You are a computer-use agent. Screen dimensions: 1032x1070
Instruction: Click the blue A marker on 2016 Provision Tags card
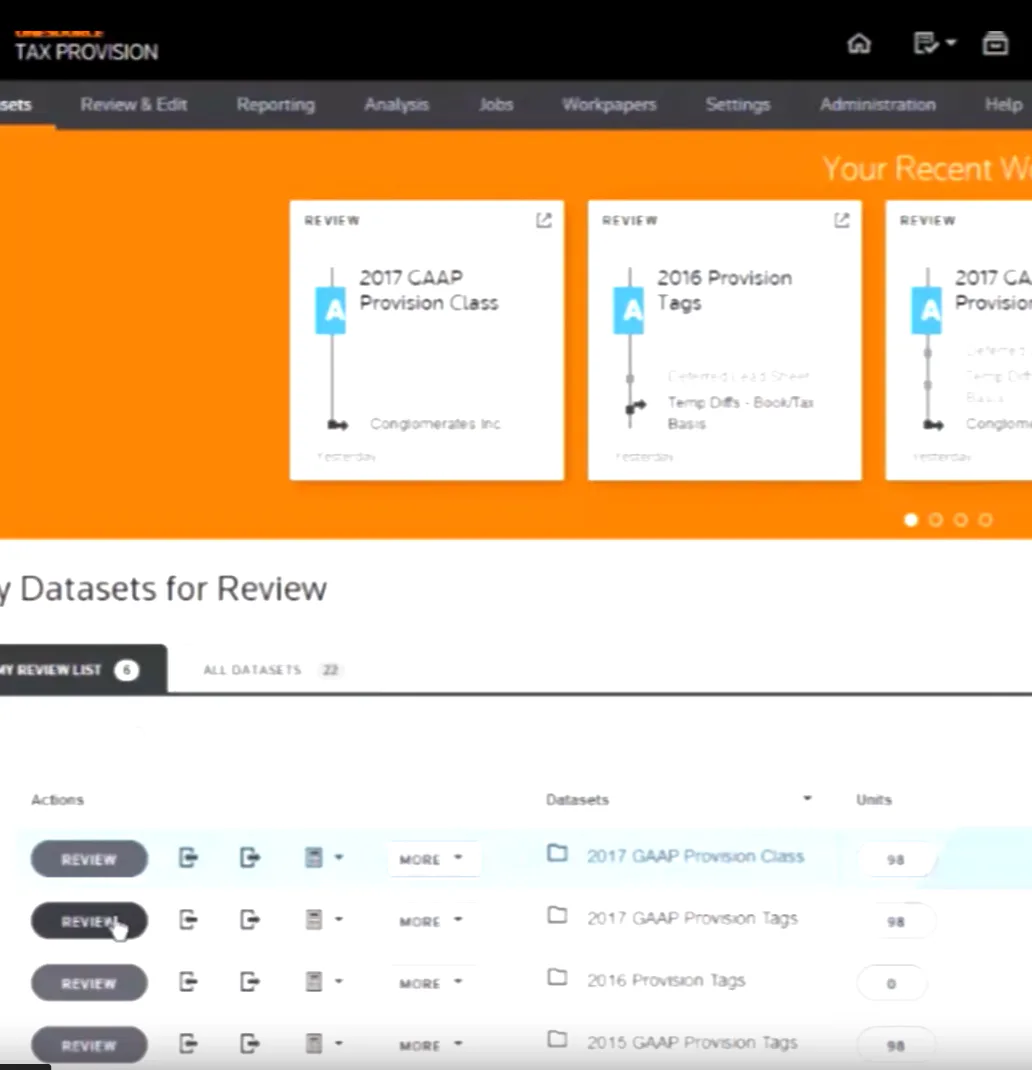point(629,310)
